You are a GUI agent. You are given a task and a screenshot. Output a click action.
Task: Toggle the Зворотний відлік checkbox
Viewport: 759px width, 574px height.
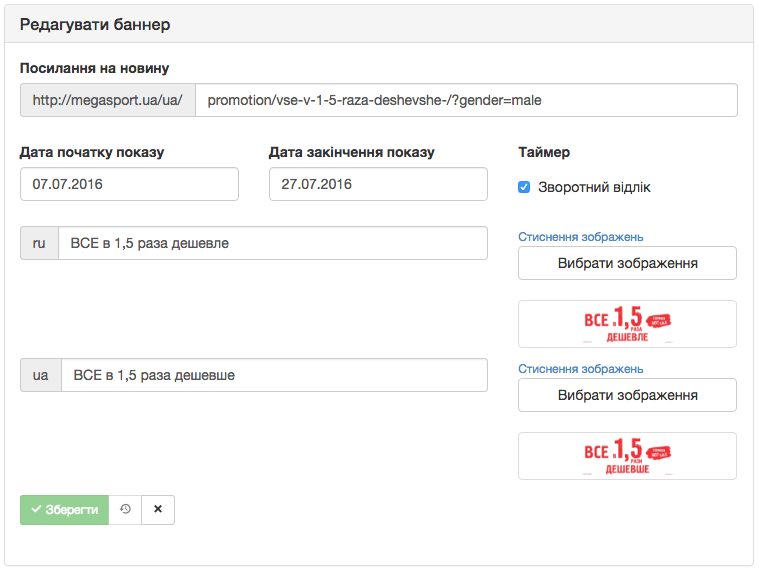[x=524, y=187]
